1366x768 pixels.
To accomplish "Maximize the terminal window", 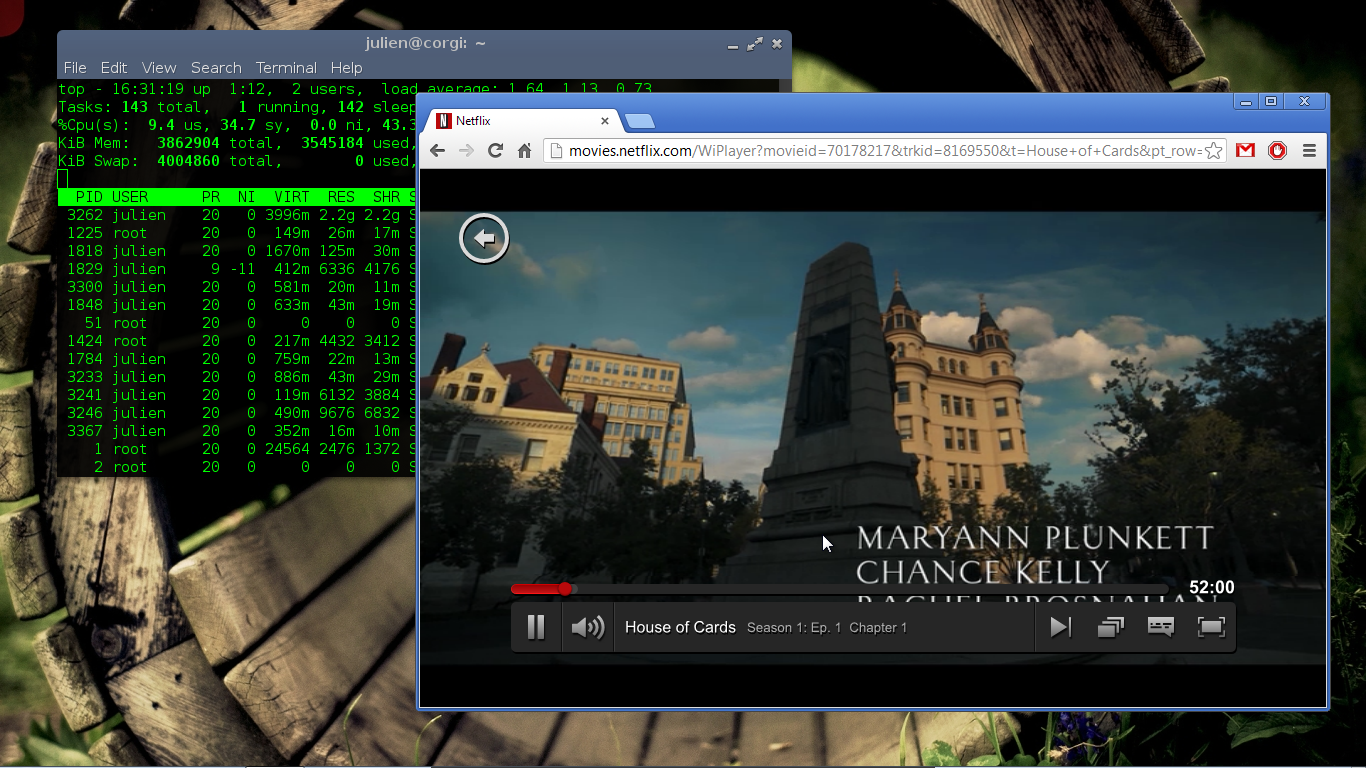I will (x=755, y=44).
